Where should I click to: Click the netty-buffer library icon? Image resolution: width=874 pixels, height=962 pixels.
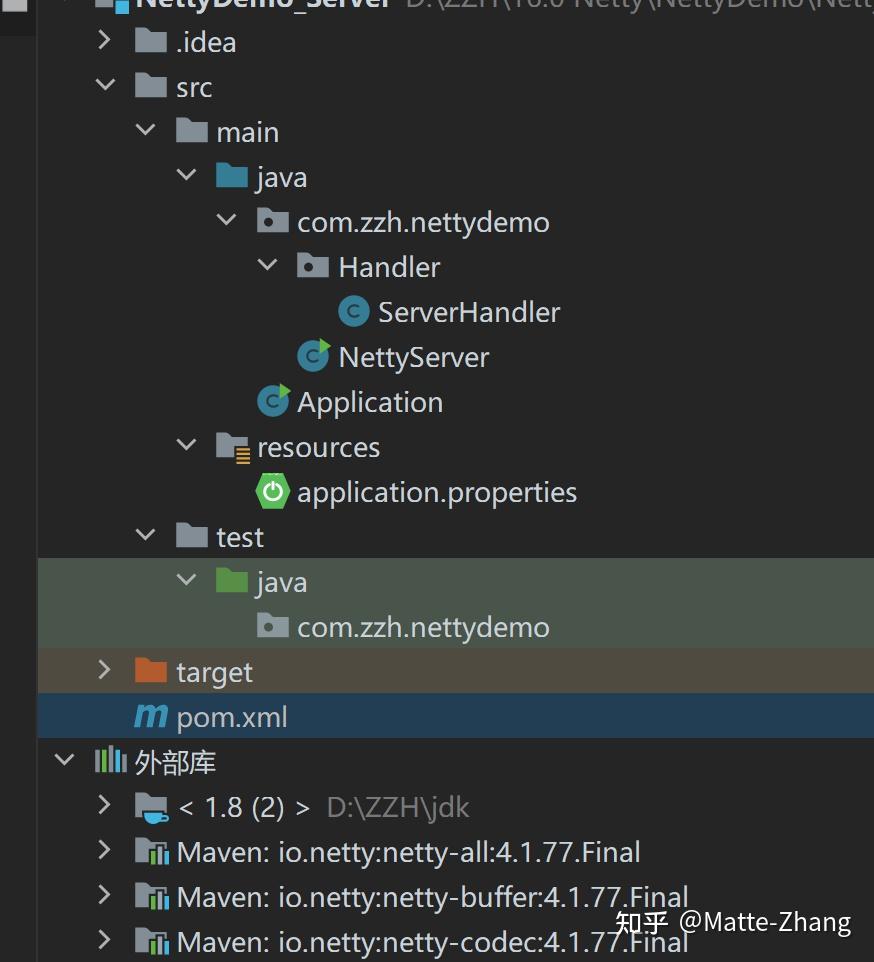(151, 897)
